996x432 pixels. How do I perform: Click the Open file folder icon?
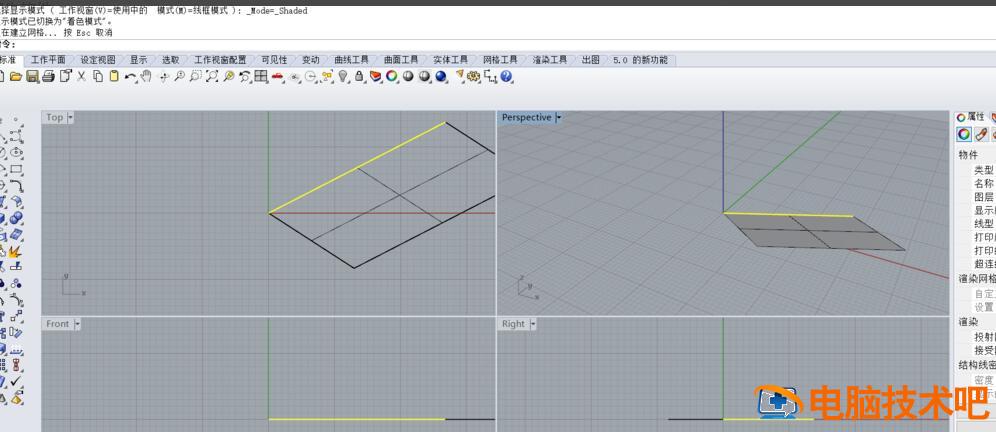(x=15, y=76)
